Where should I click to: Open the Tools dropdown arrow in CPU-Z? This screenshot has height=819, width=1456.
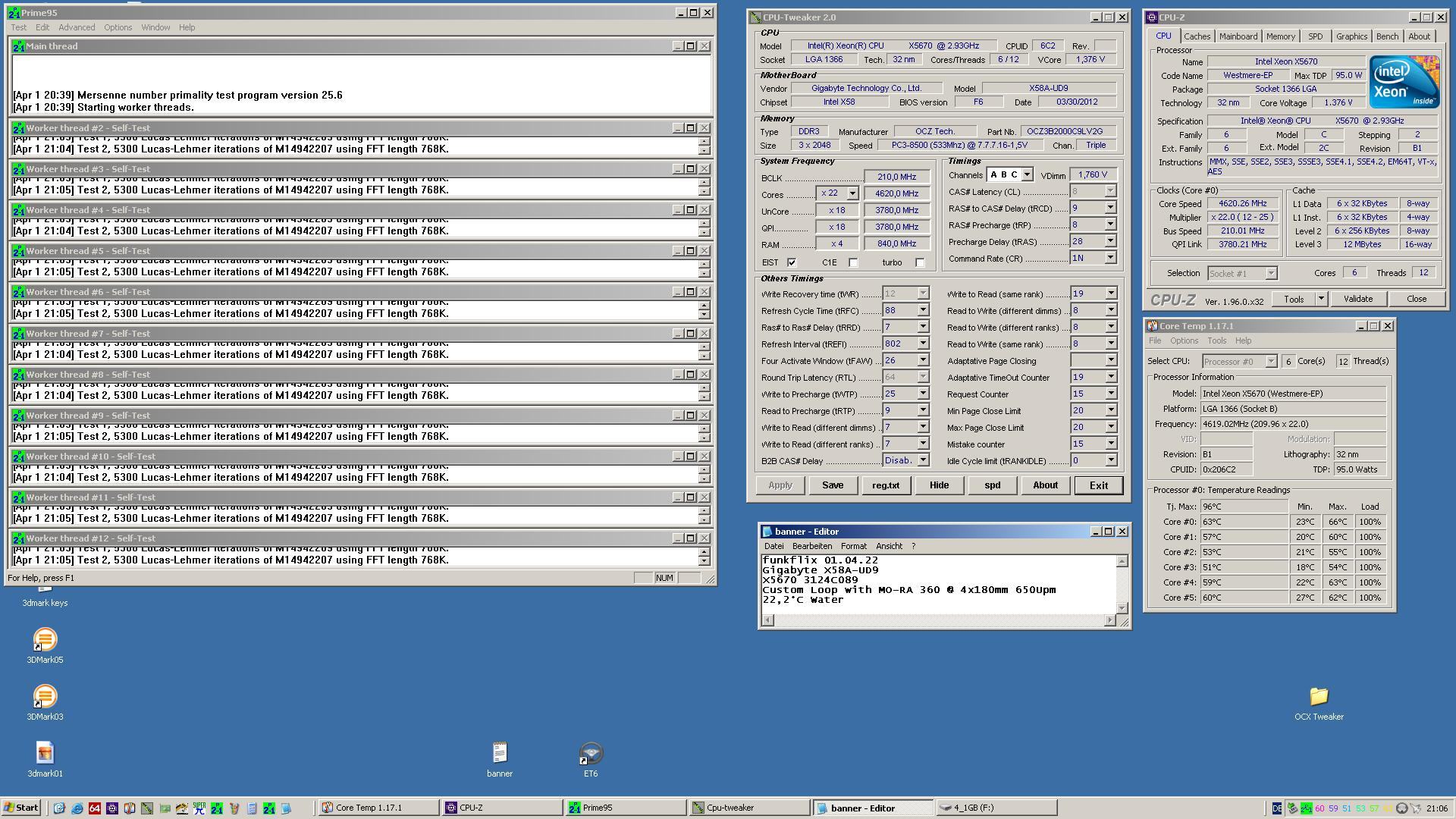click(x=1321, y=299)
